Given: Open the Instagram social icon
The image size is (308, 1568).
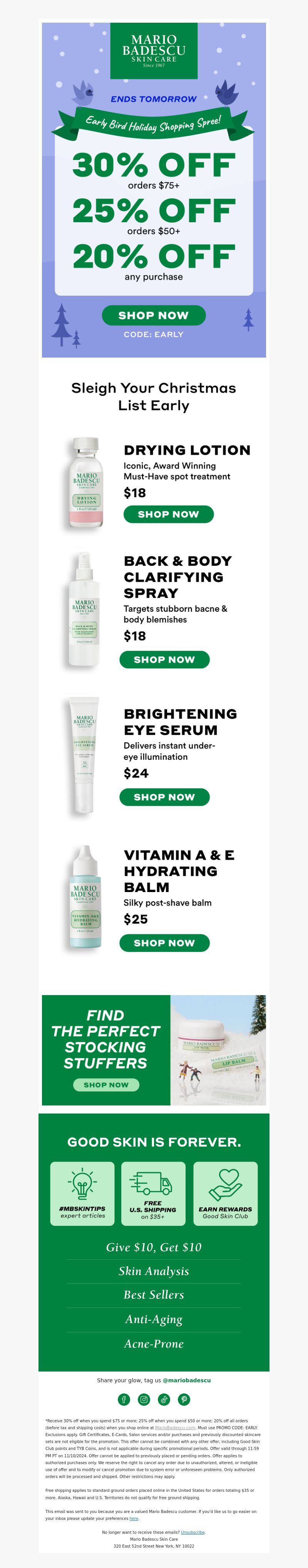Looking at the screenshot, I should point(144,1399).
